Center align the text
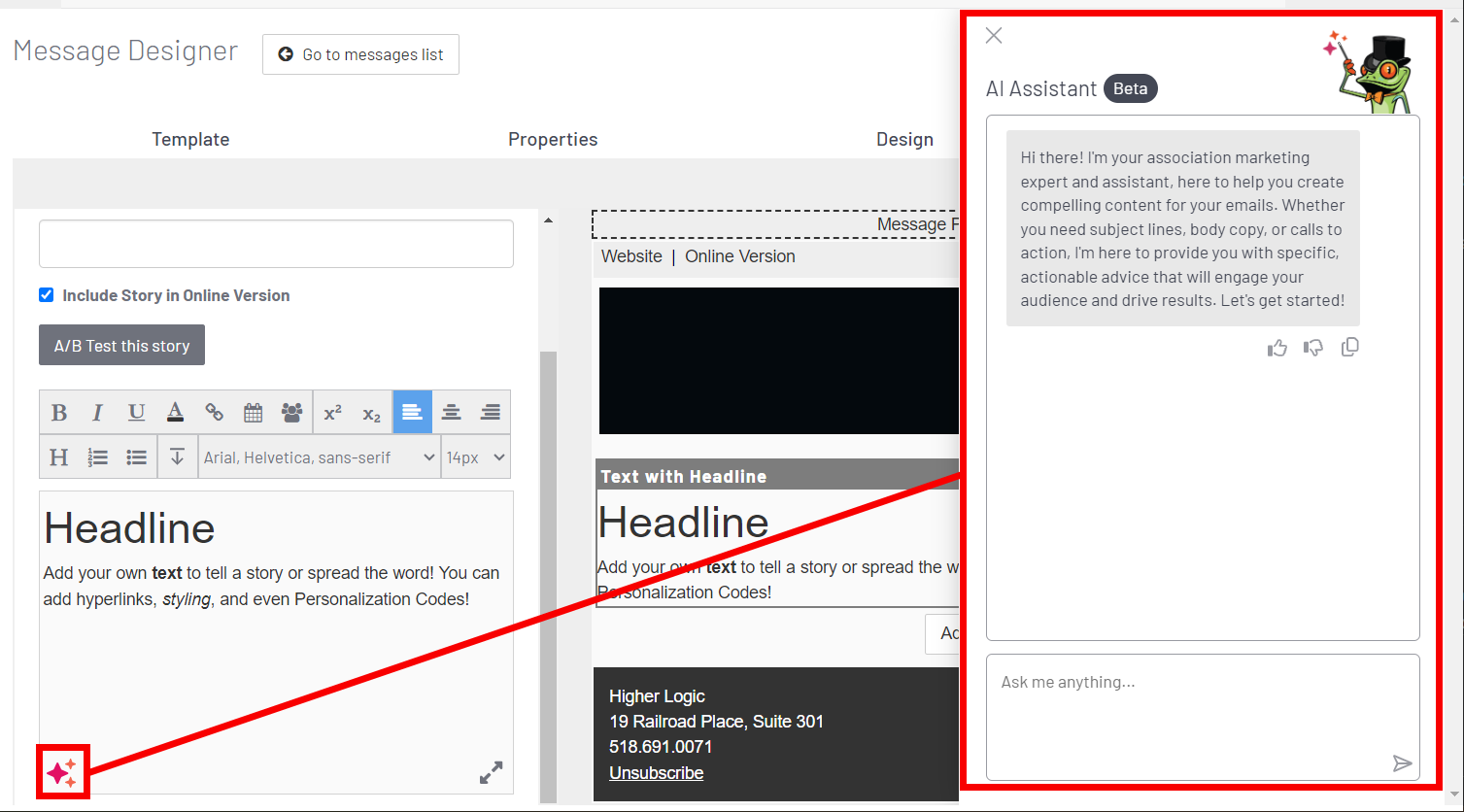Viewport: 1464px width, 812px height. (x=451, y=413)
